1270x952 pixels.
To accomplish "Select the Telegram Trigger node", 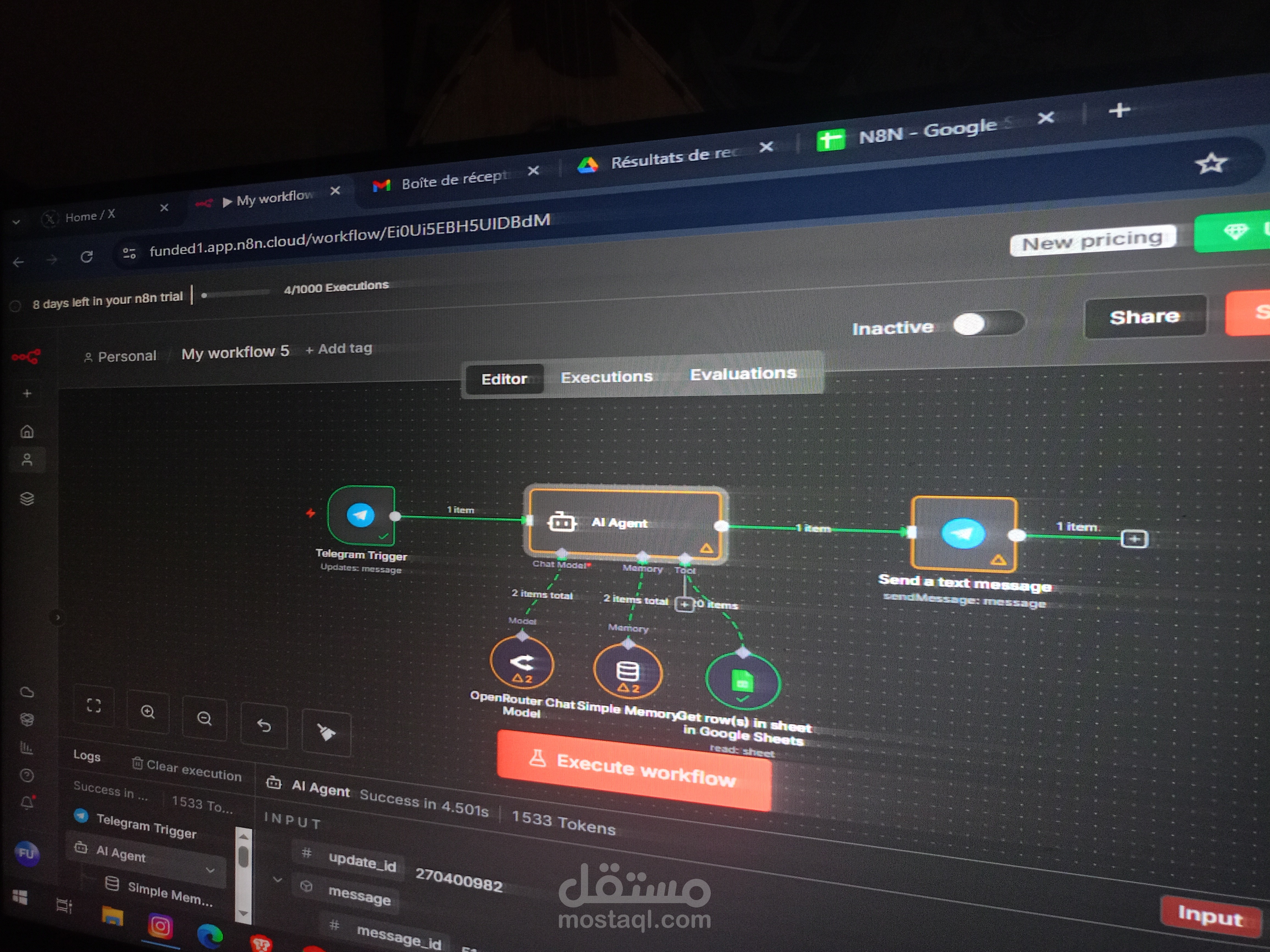I will (x=361, y=515).
